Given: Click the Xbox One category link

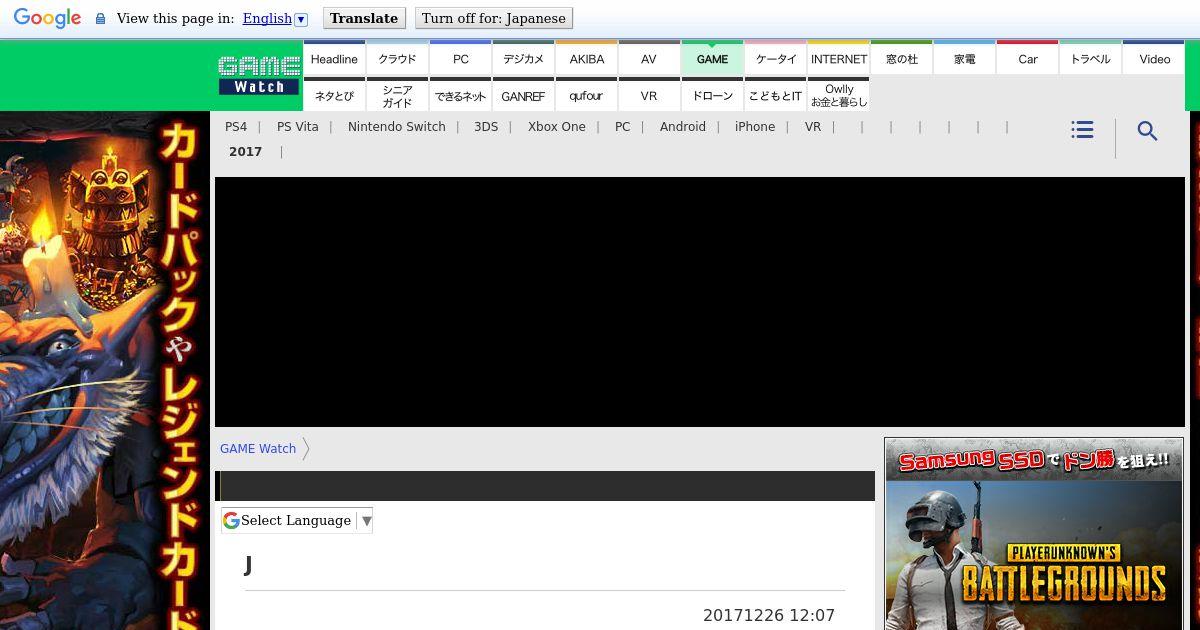Looking at the screenshot, I should click(x=557, y=127).
